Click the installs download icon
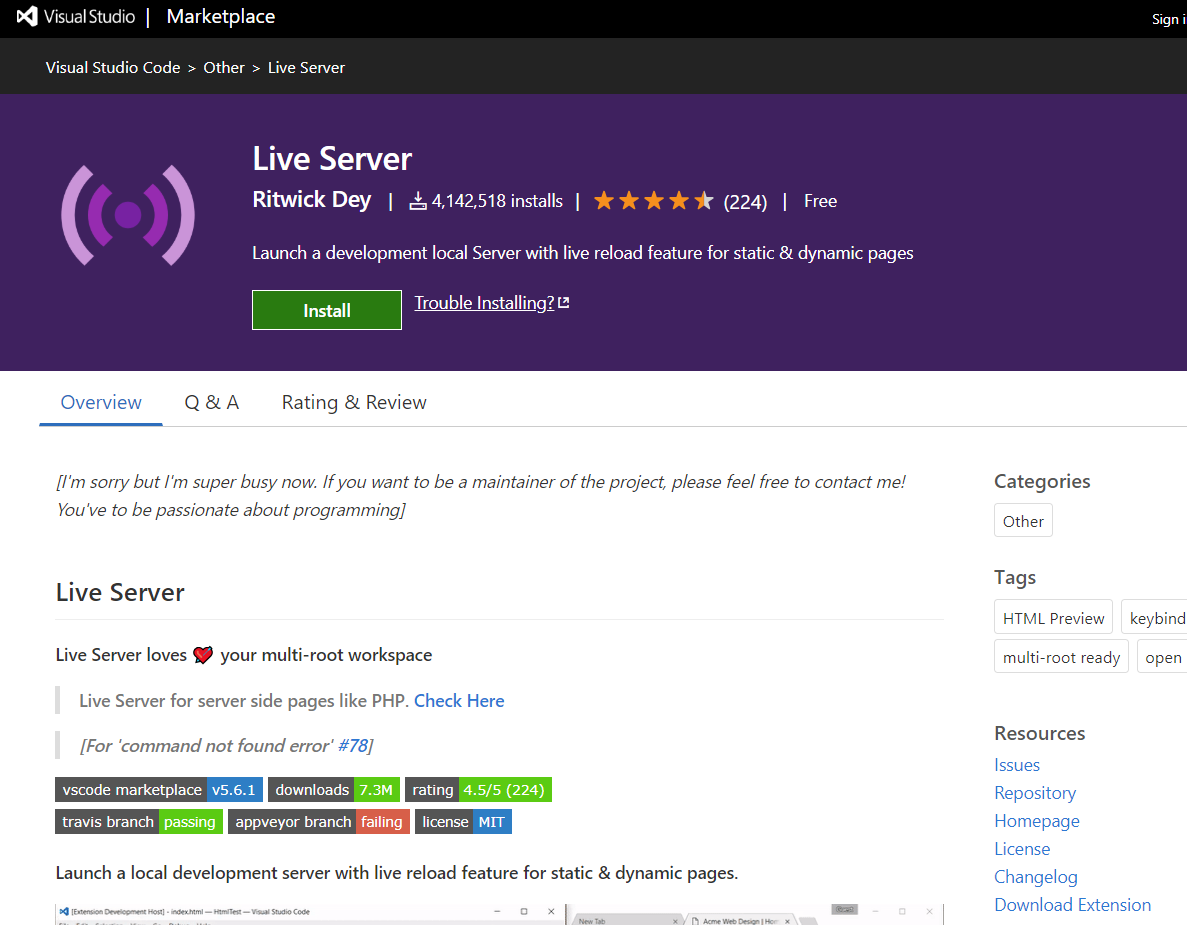Viewport: 1187px width, 925px height. click(x=418, y=201)
